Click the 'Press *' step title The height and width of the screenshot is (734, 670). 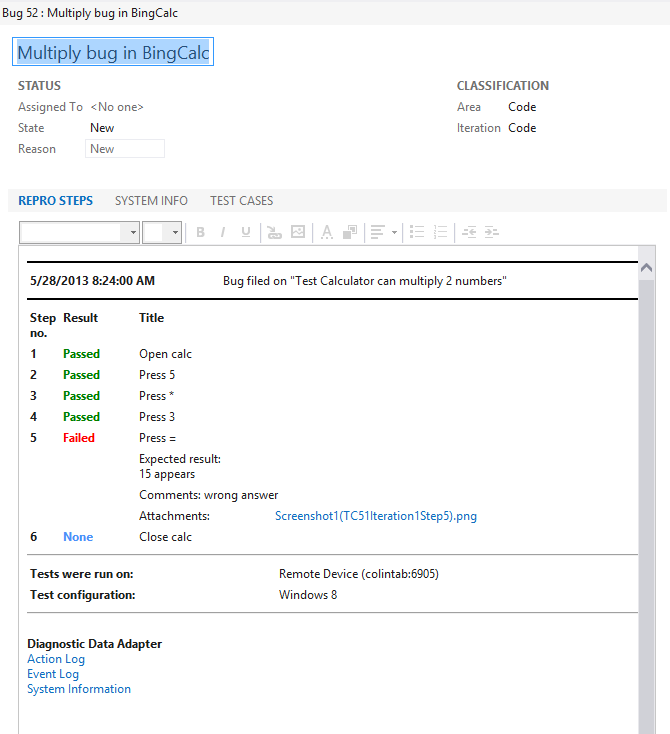click(x=156, y=396)
